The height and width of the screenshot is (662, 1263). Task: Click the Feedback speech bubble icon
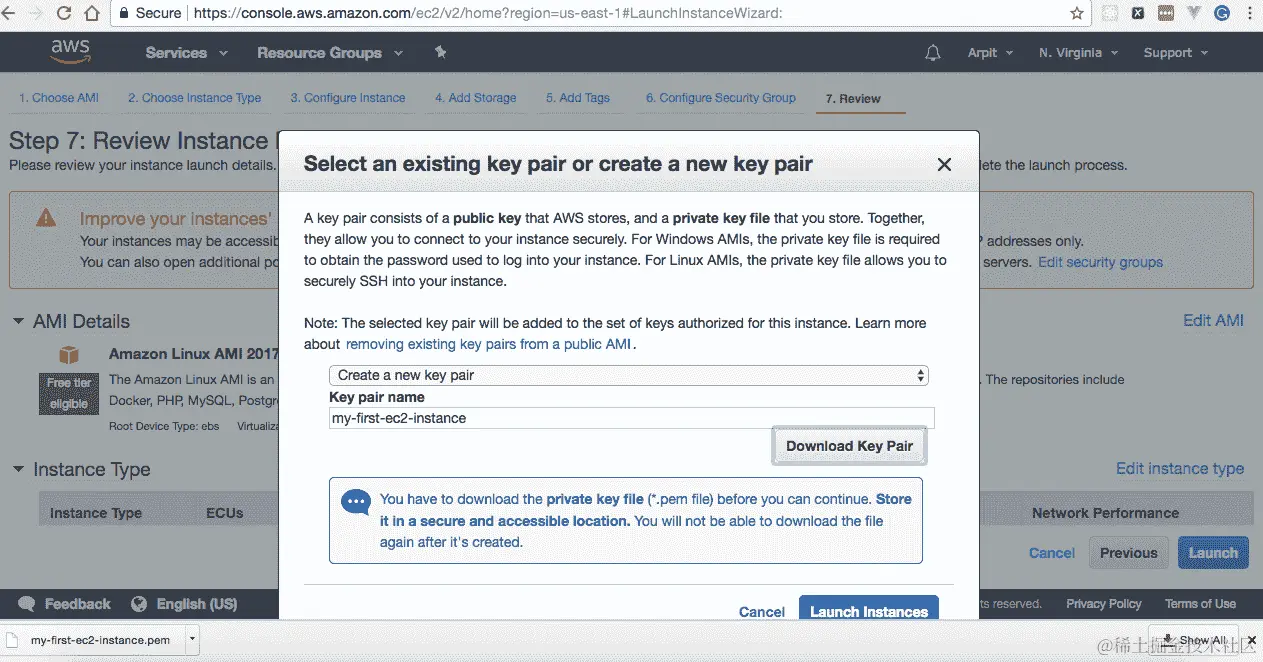coord(28,604)
